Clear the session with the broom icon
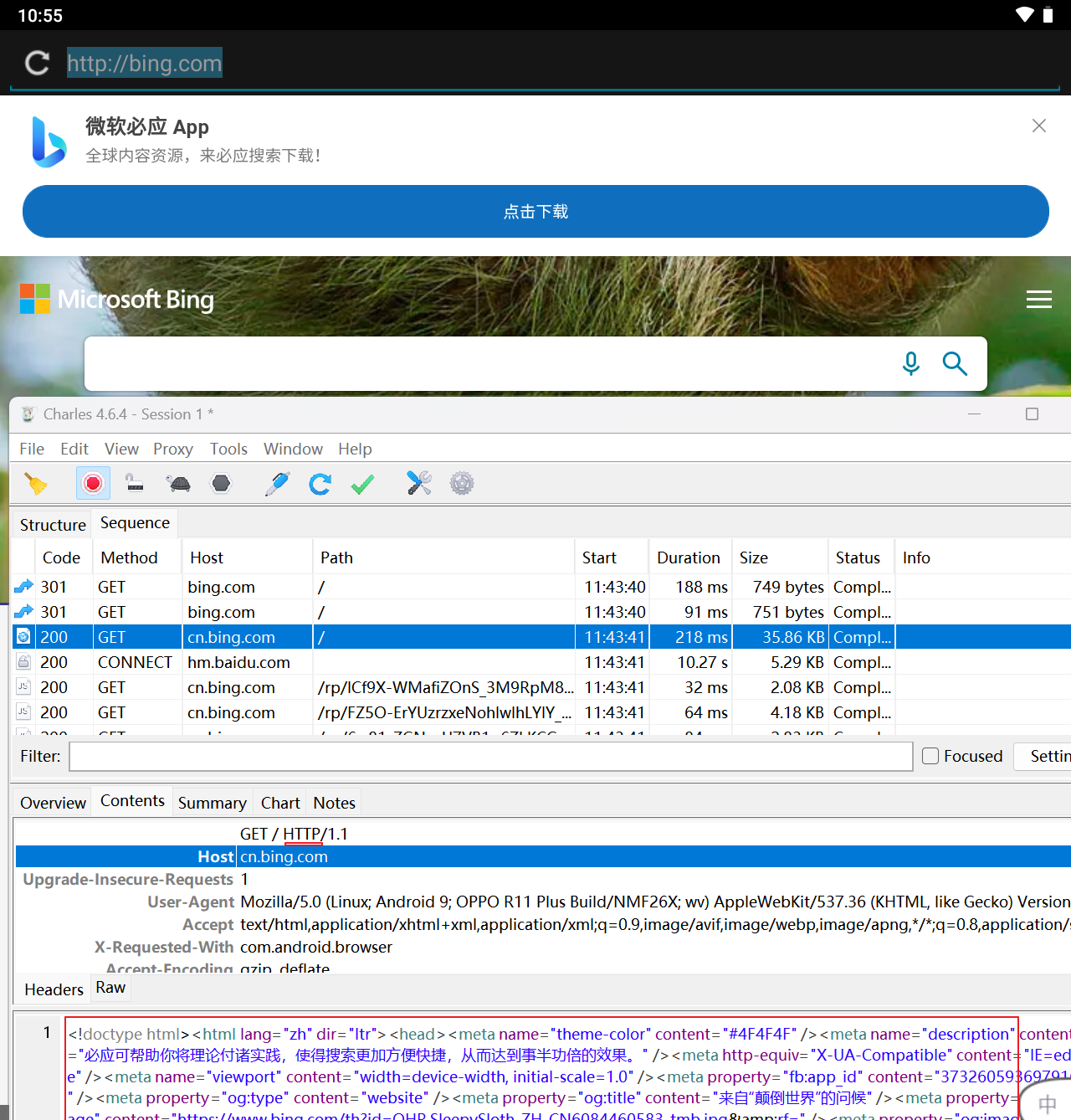Screen dimensions: 1071x1120 pyautogui.click(x=36, y=483)
